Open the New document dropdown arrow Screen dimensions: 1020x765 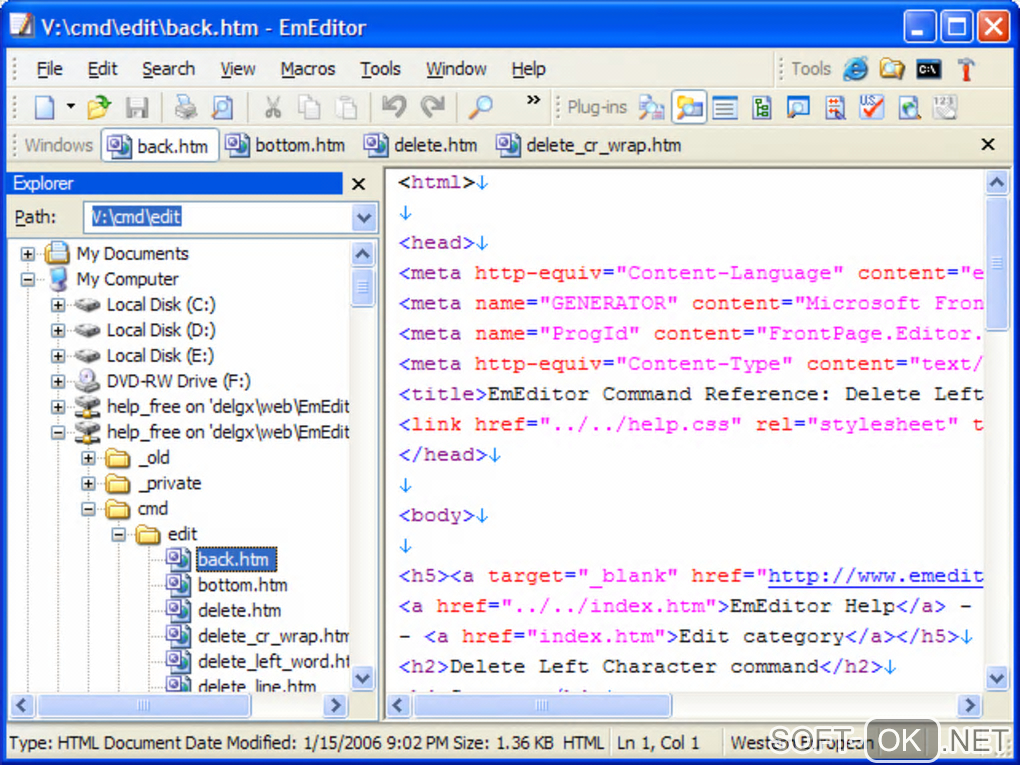(70, 107)
